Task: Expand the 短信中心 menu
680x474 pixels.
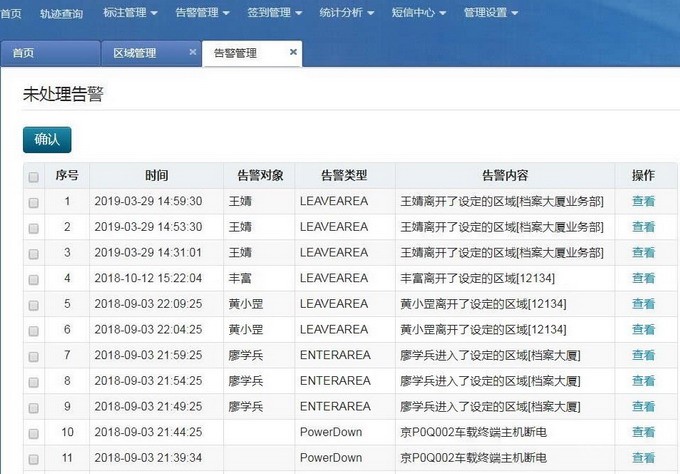Action: click(419, 13)
